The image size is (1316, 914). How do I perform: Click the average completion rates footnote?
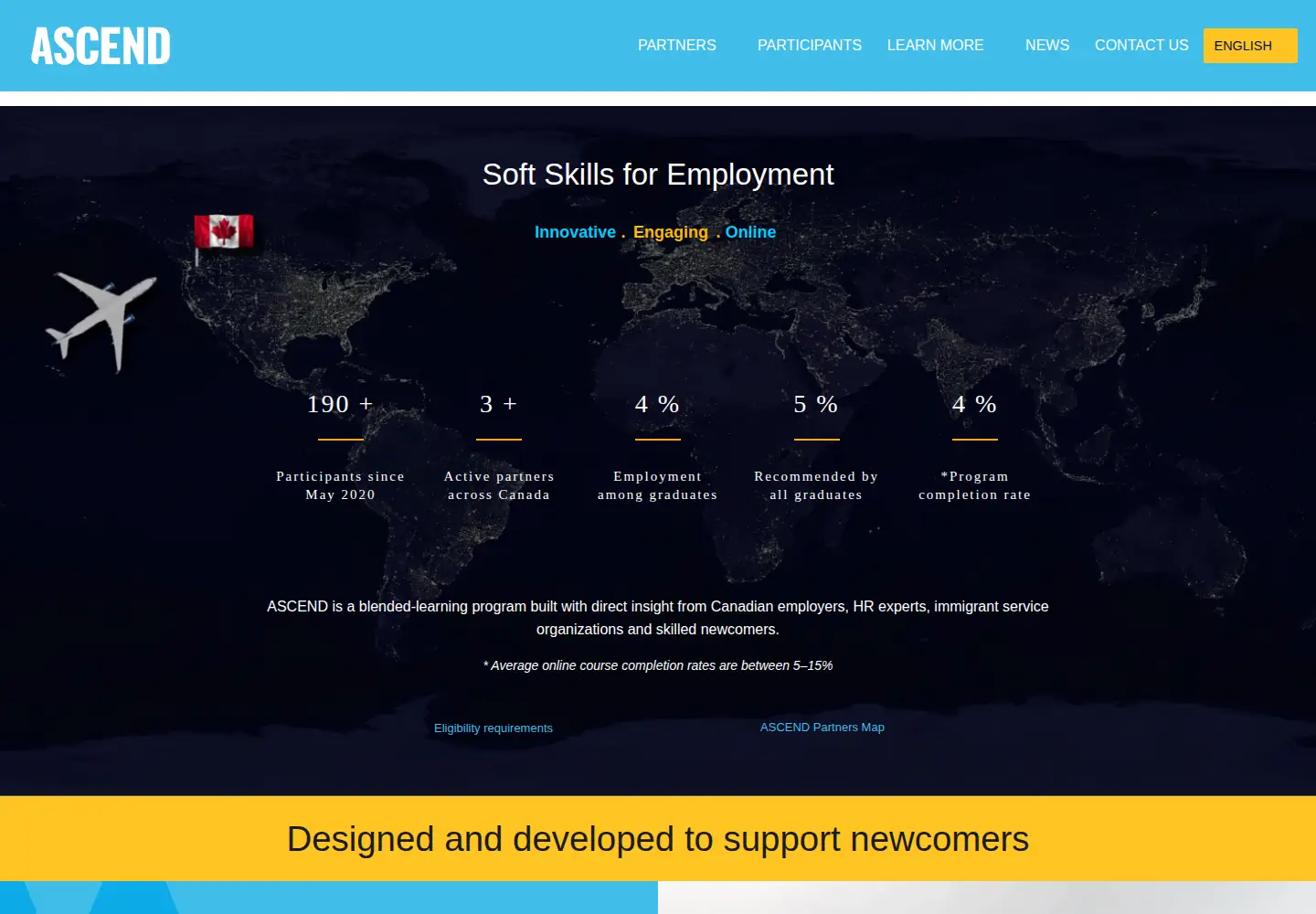(658, 665)
